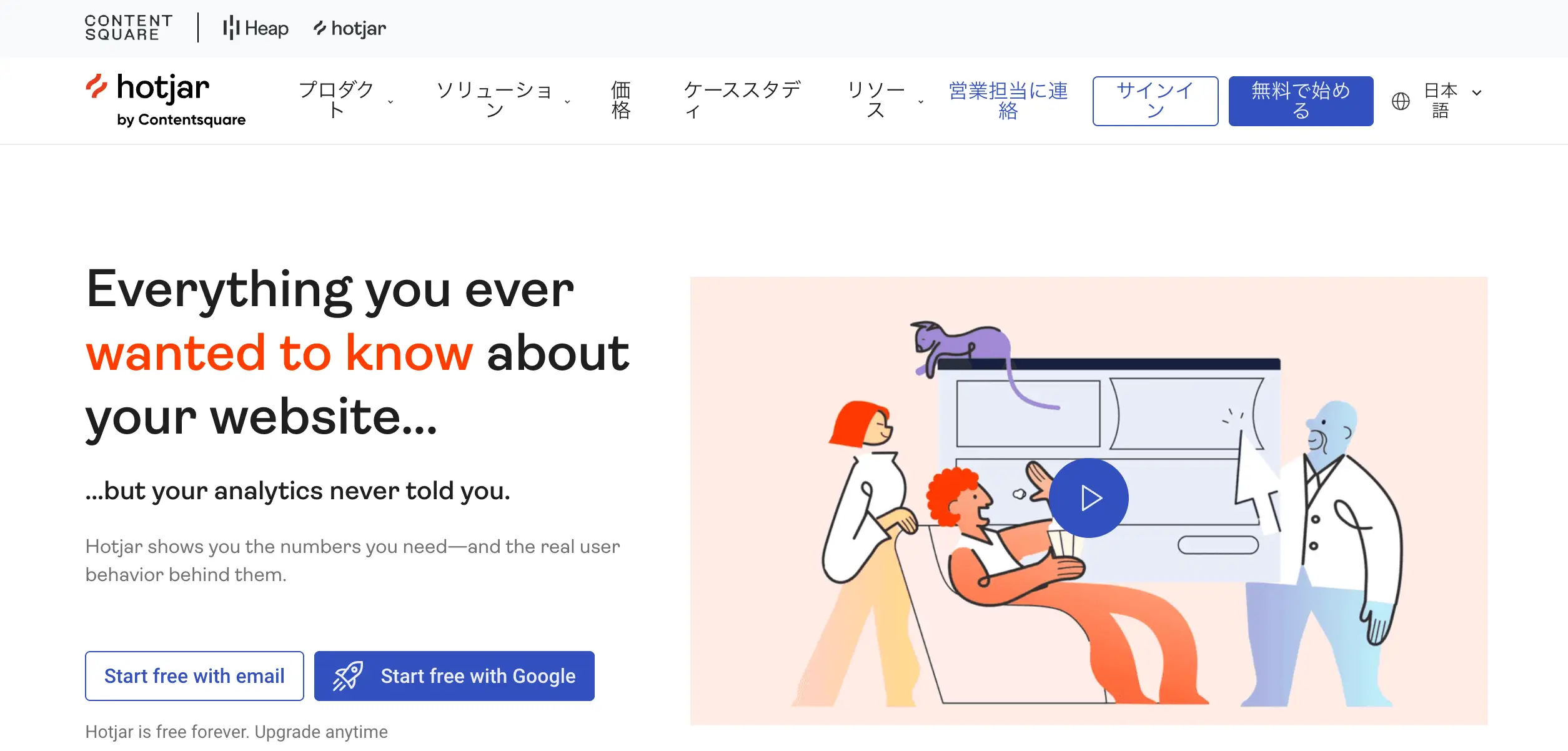This screenshot has height=751, width=1568.
Task: Click the サインイン button
Action: (1155, 101)
